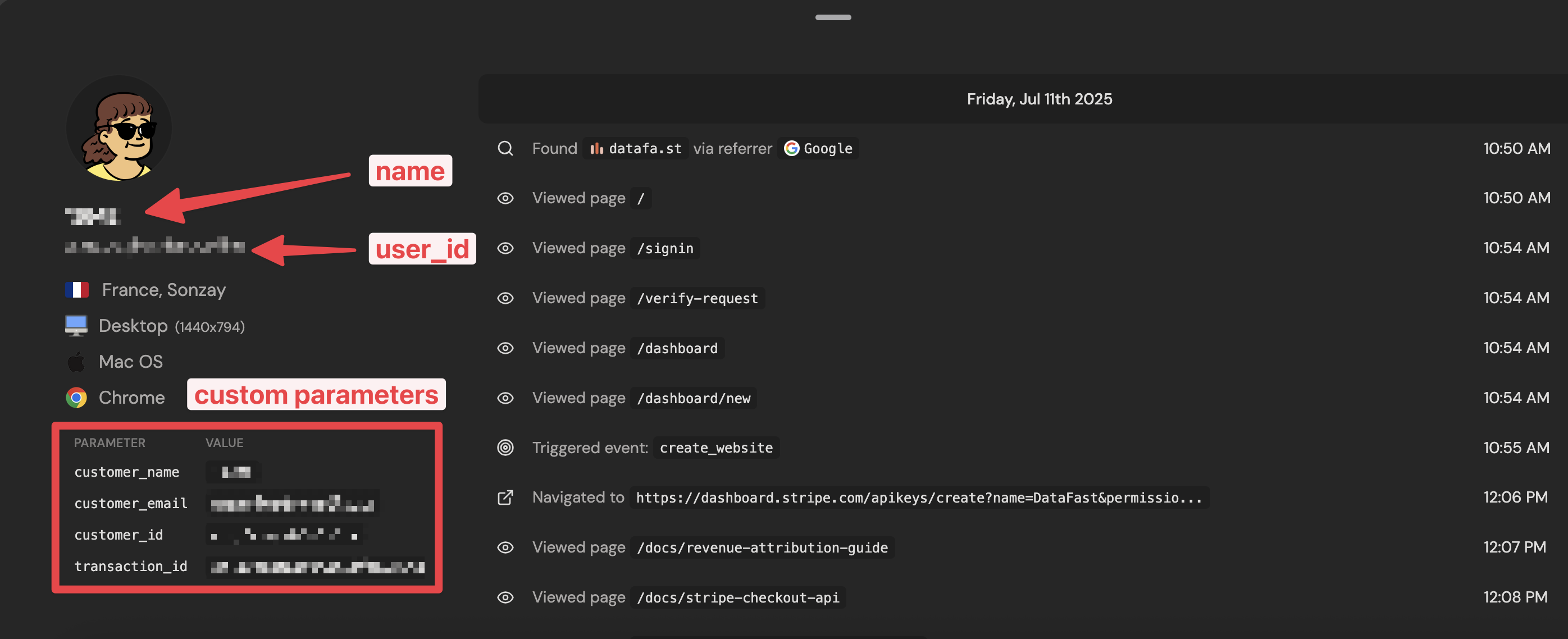1568x639 pixels.
Task: Click the /dashboard/new page path
Action: coord(694,398)
